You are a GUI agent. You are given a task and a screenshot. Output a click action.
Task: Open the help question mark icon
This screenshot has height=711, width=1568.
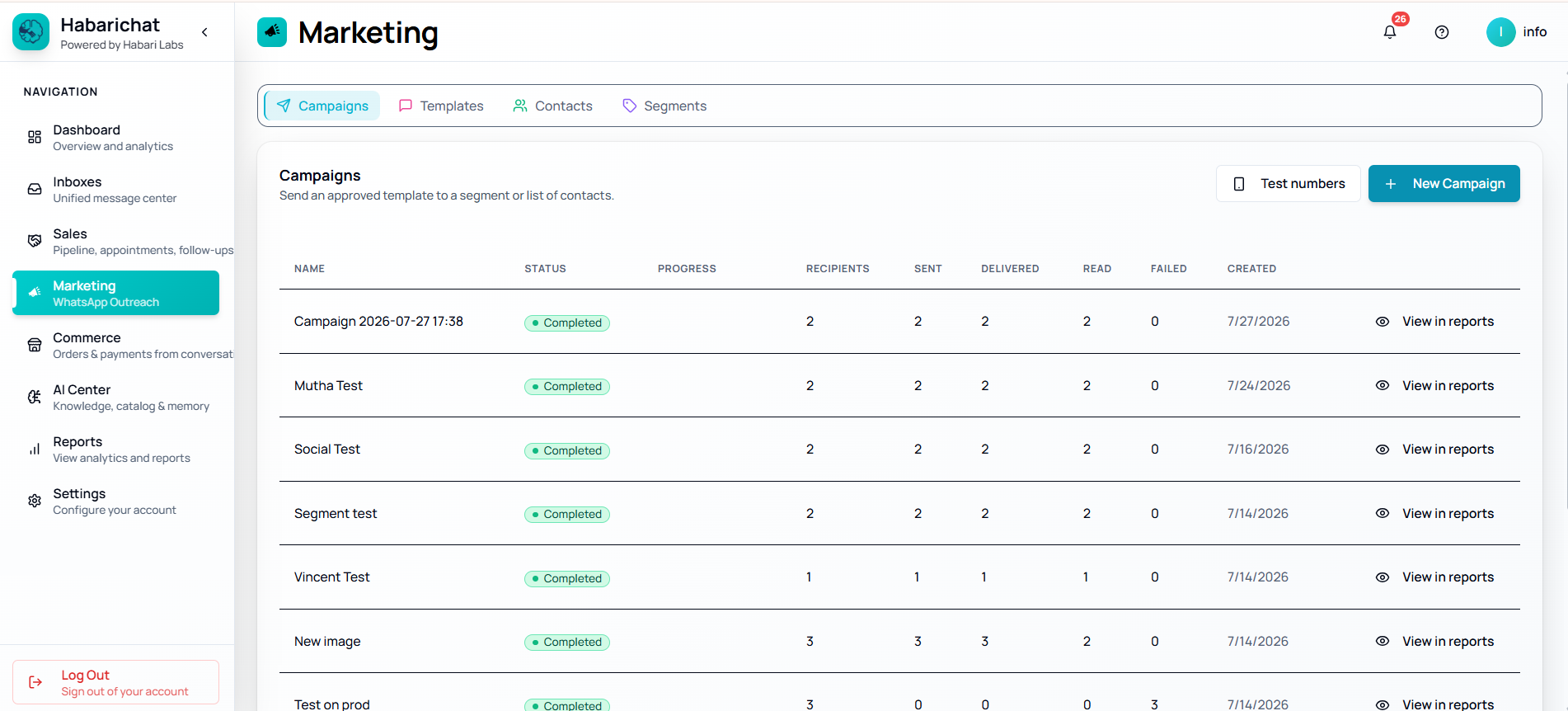click(x=1442, y=32)
